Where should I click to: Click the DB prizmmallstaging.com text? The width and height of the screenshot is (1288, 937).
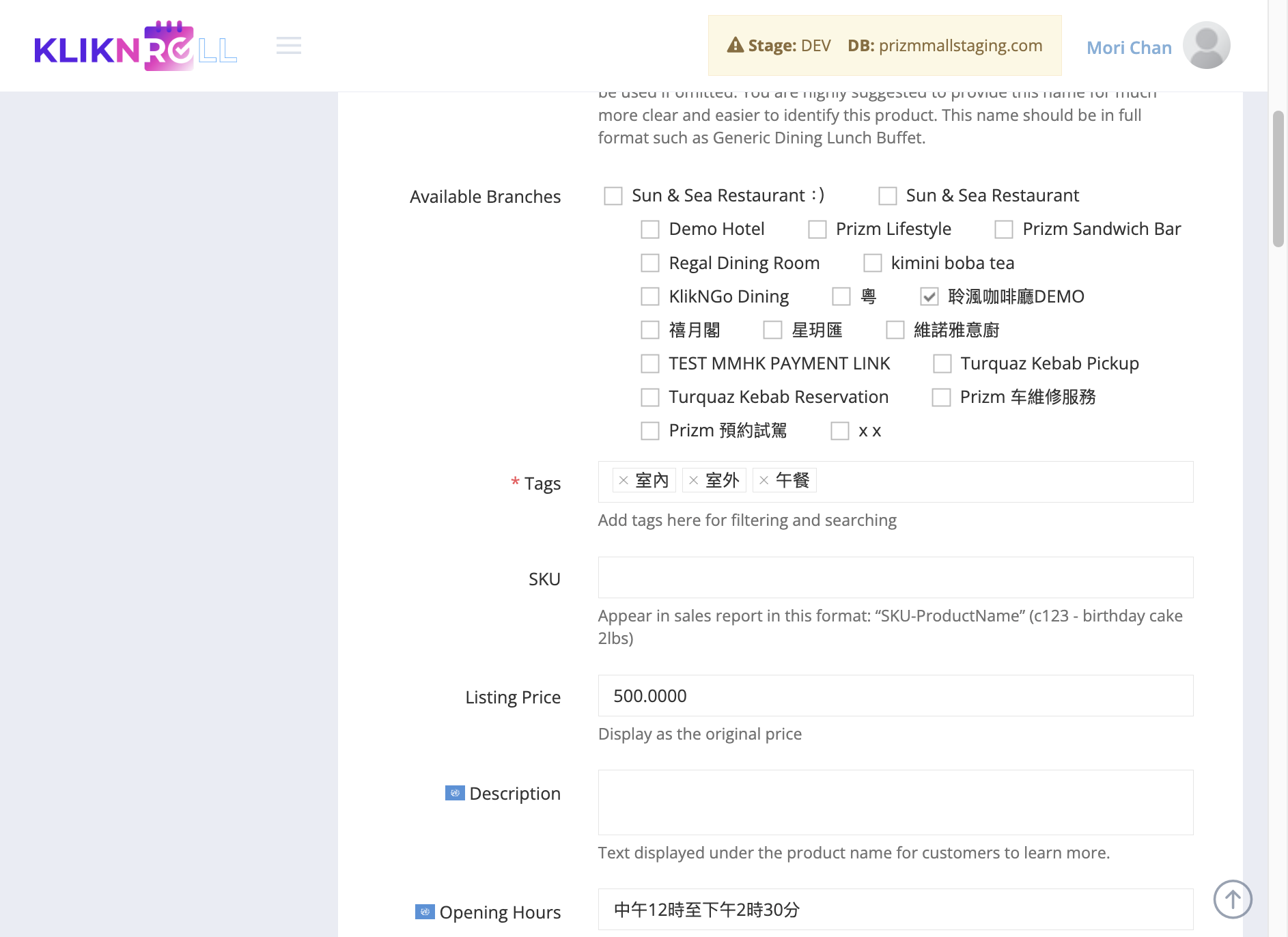[x=945, y=46]
